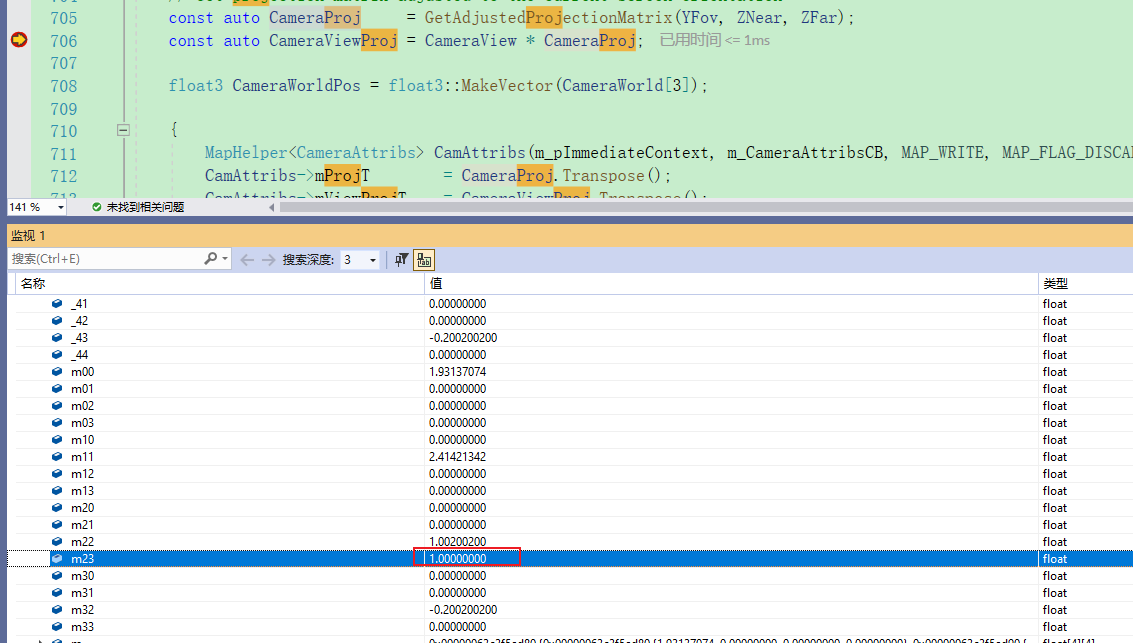
Task: Click the breakpoint marker on line 706
Action: (20, 40)
